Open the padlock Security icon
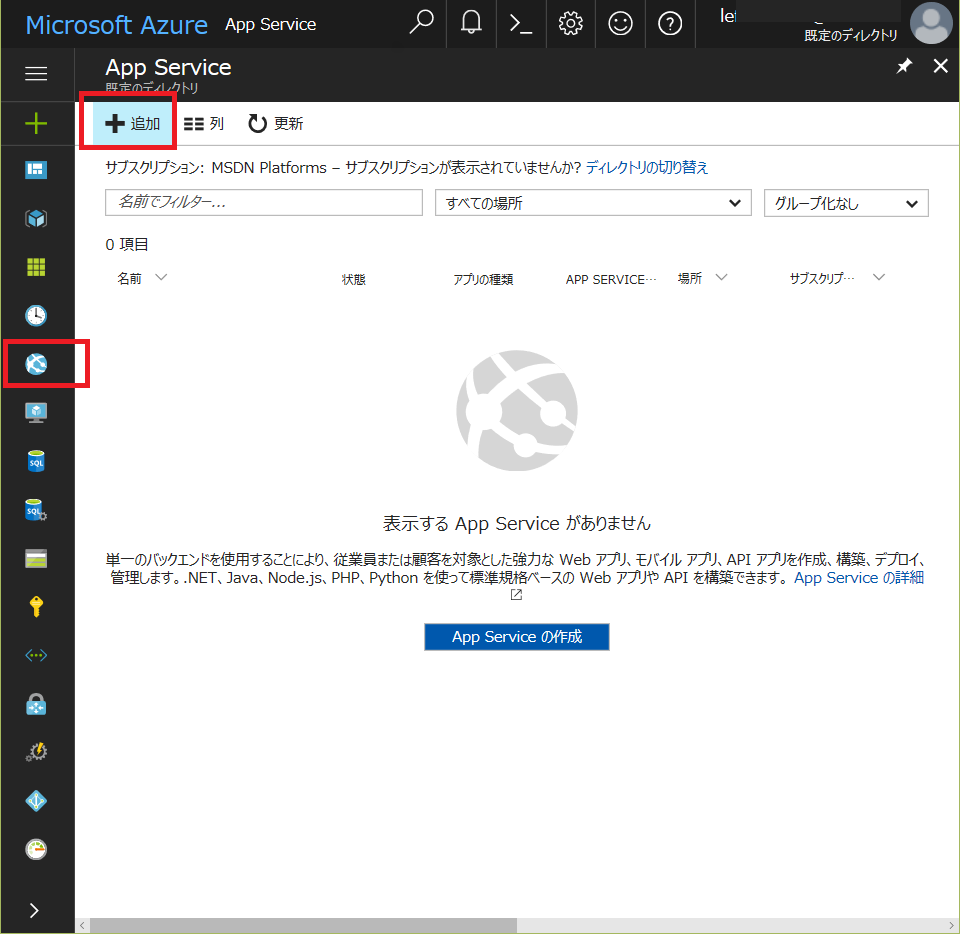Image resolution: width=960 pixels, height=934 pixels. tap(36, 704)
